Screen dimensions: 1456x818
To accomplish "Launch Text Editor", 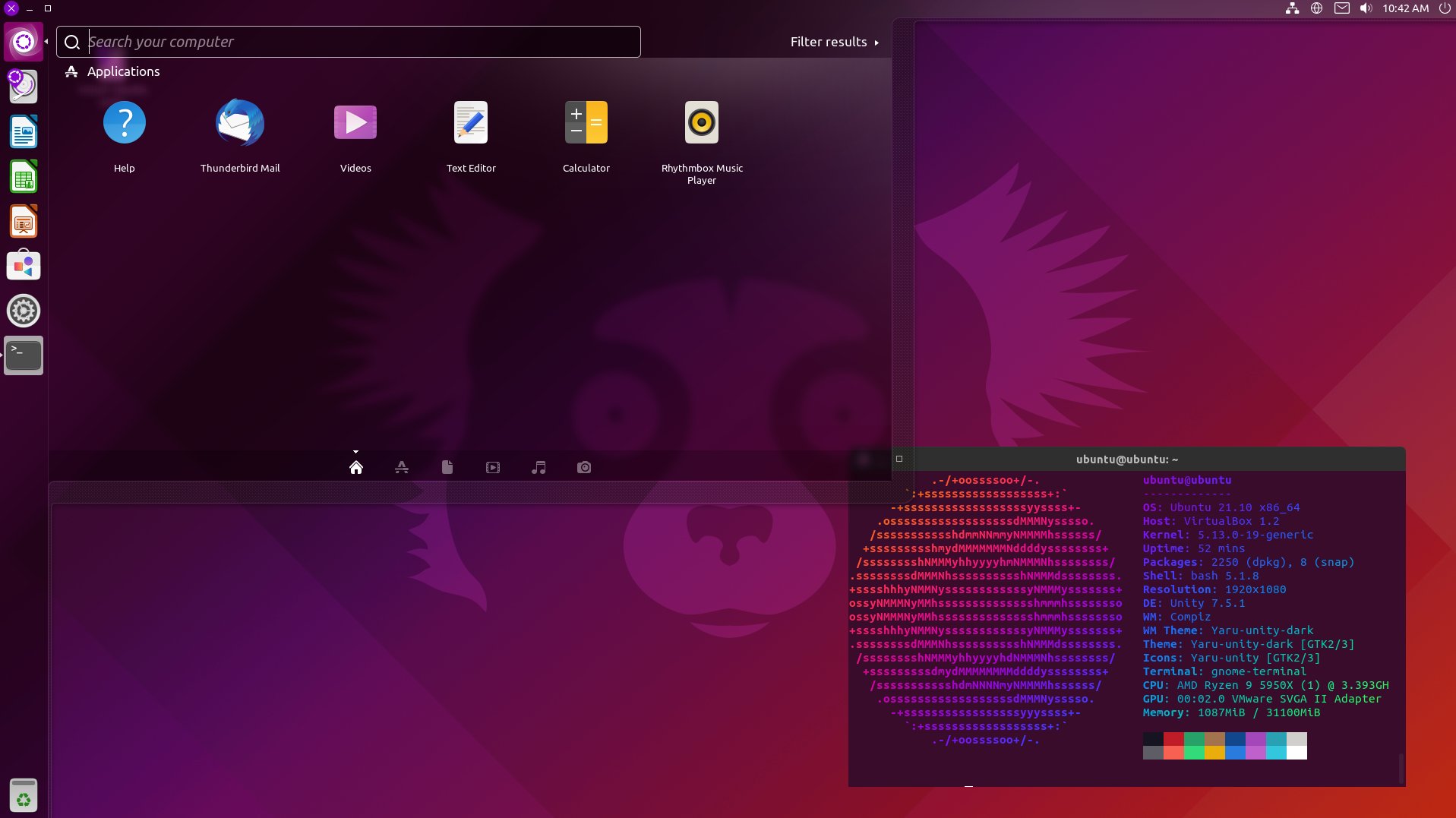I will tap(471, 123).
